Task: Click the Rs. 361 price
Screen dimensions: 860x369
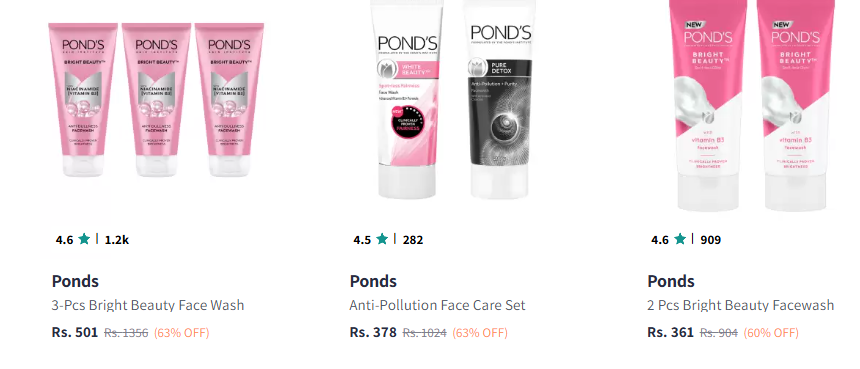Action: pyautogui.click(x=670, y=332)
